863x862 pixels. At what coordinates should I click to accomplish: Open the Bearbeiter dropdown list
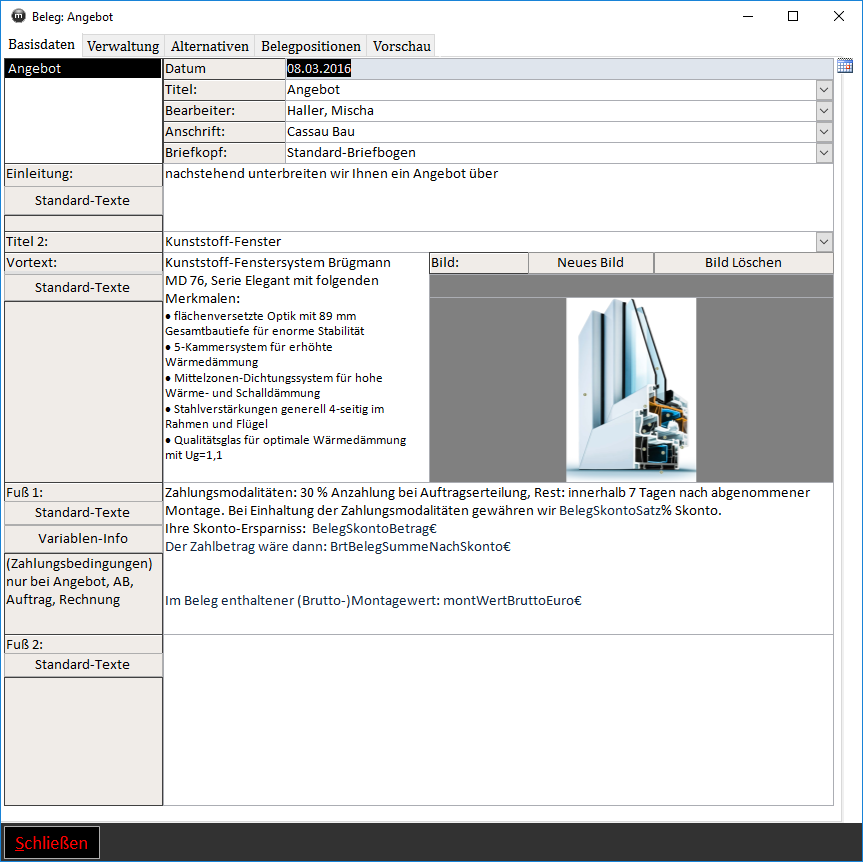(824, 111)
